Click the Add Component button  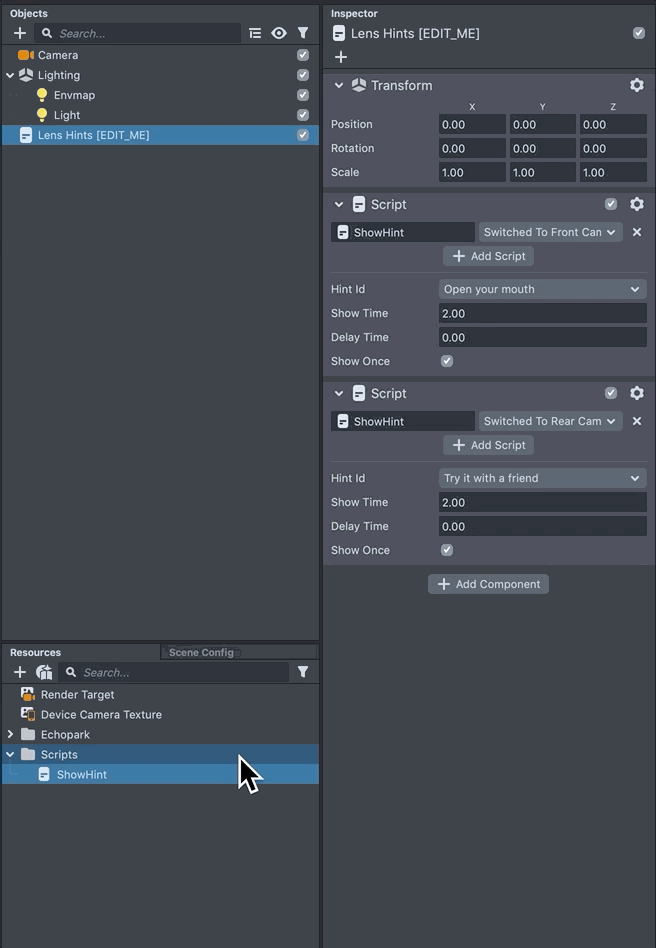coord(488,584)
